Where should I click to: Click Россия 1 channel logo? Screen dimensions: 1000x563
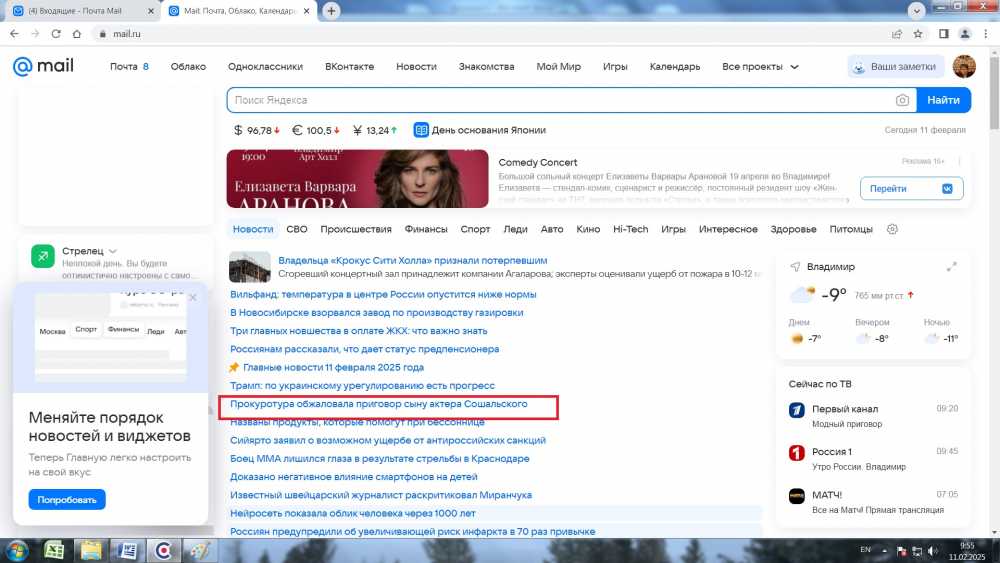point(797,453)
